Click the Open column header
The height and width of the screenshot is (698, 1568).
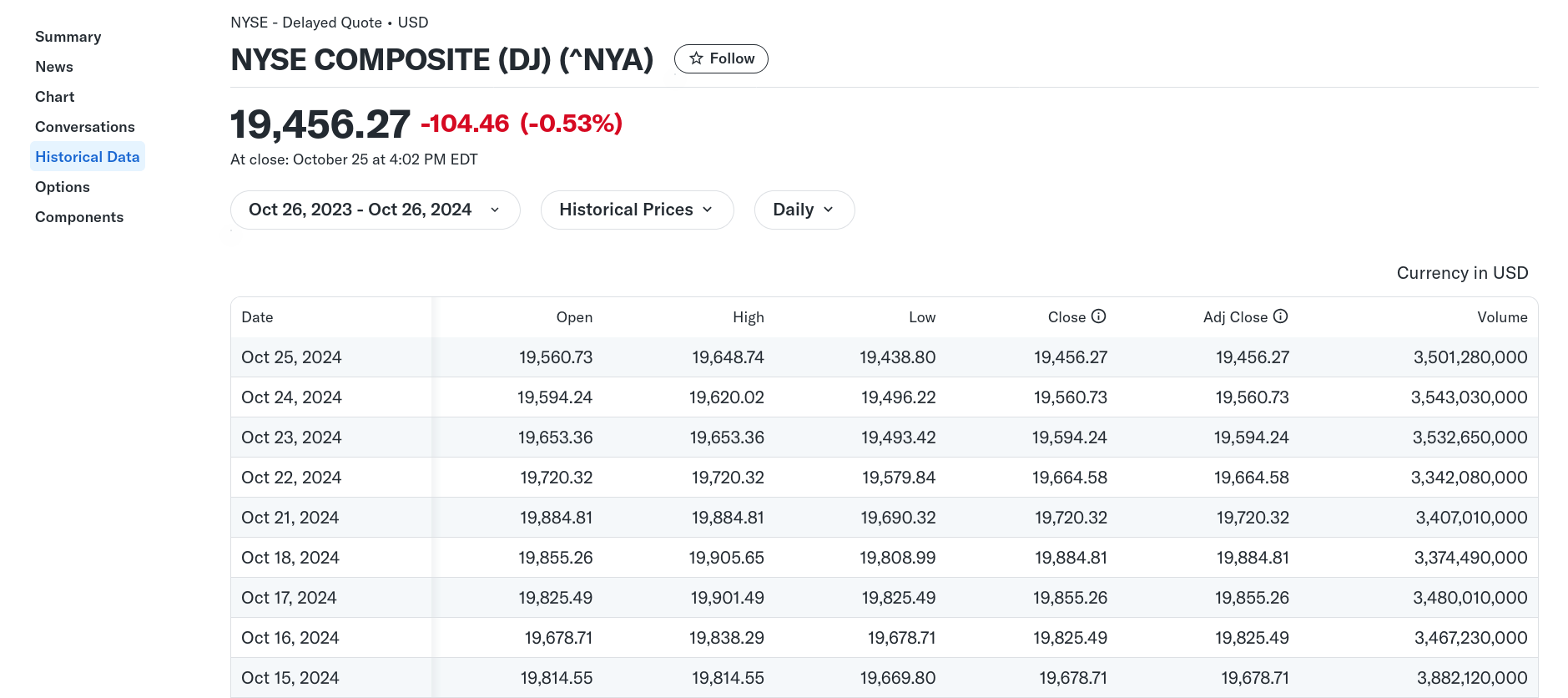[x=574, y=317]
